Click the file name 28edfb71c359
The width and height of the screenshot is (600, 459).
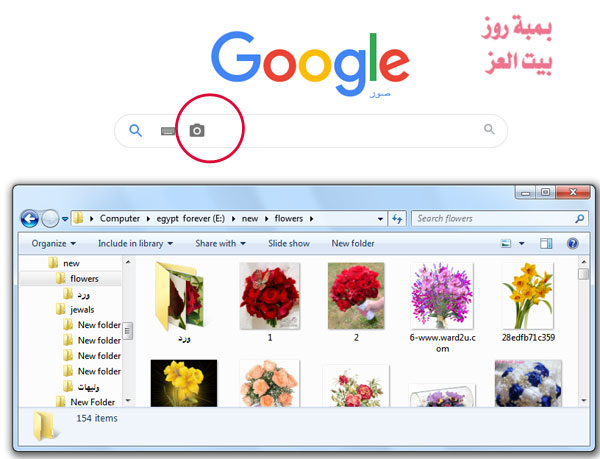click(x=528, y=337)
